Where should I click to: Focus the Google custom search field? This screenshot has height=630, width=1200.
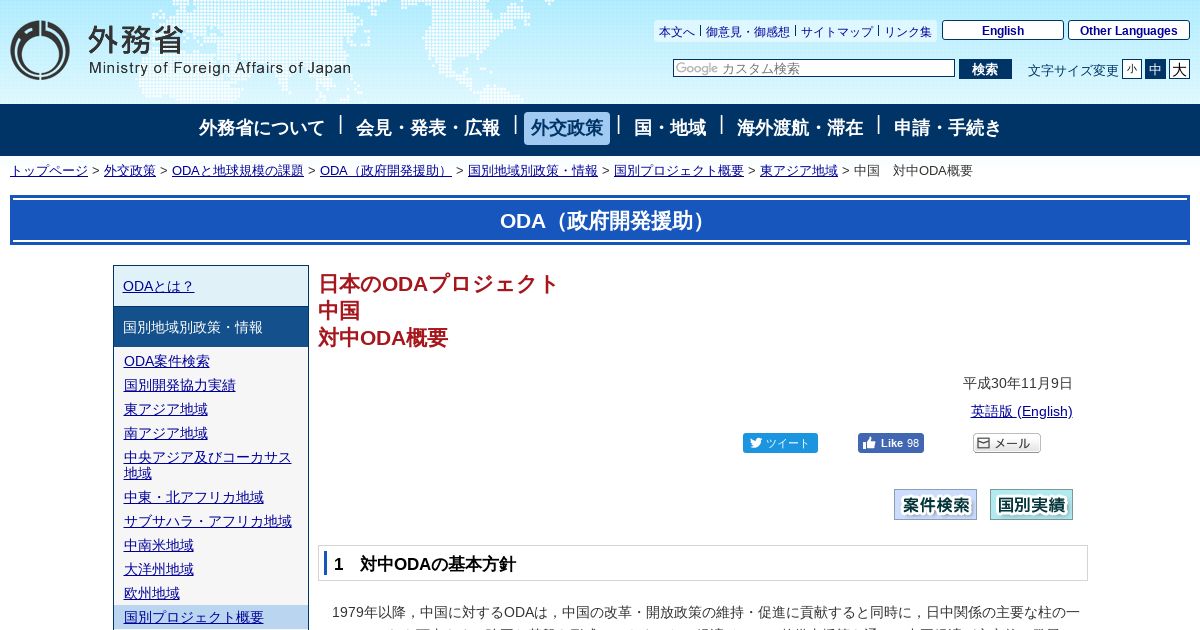point(814,68)
